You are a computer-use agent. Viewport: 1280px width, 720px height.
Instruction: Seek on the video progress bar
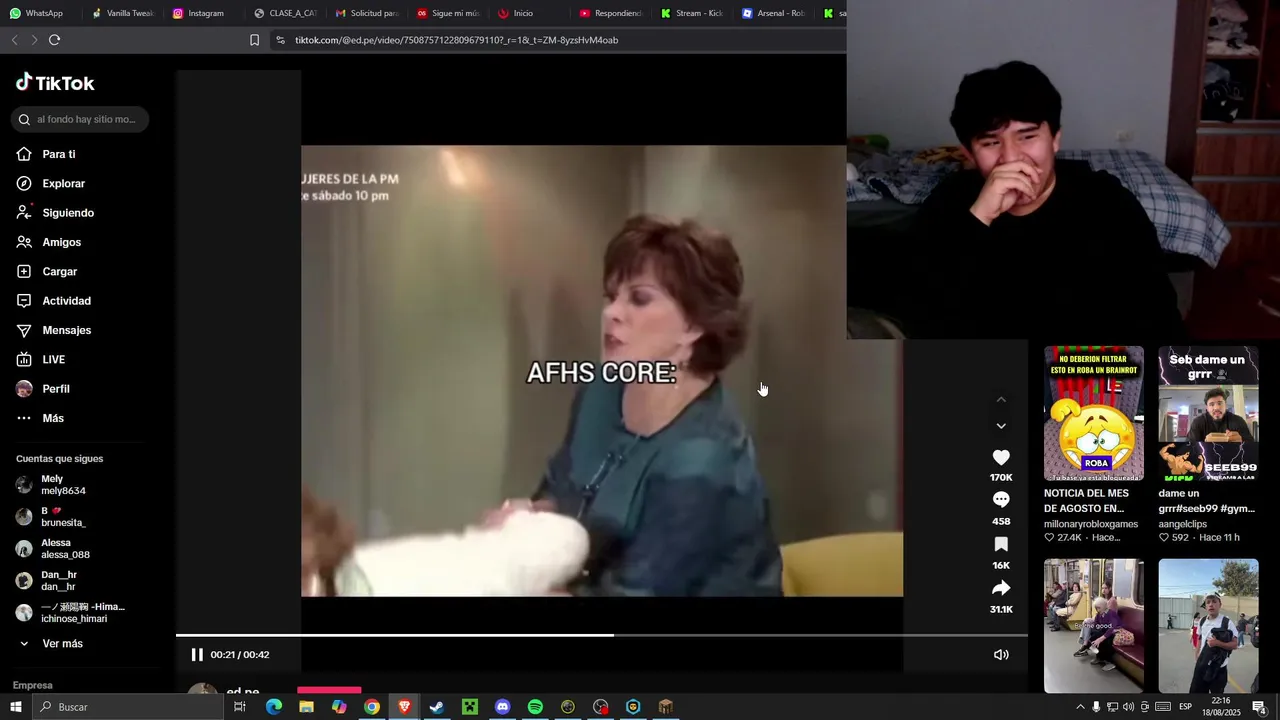click(x=602, y=635)
